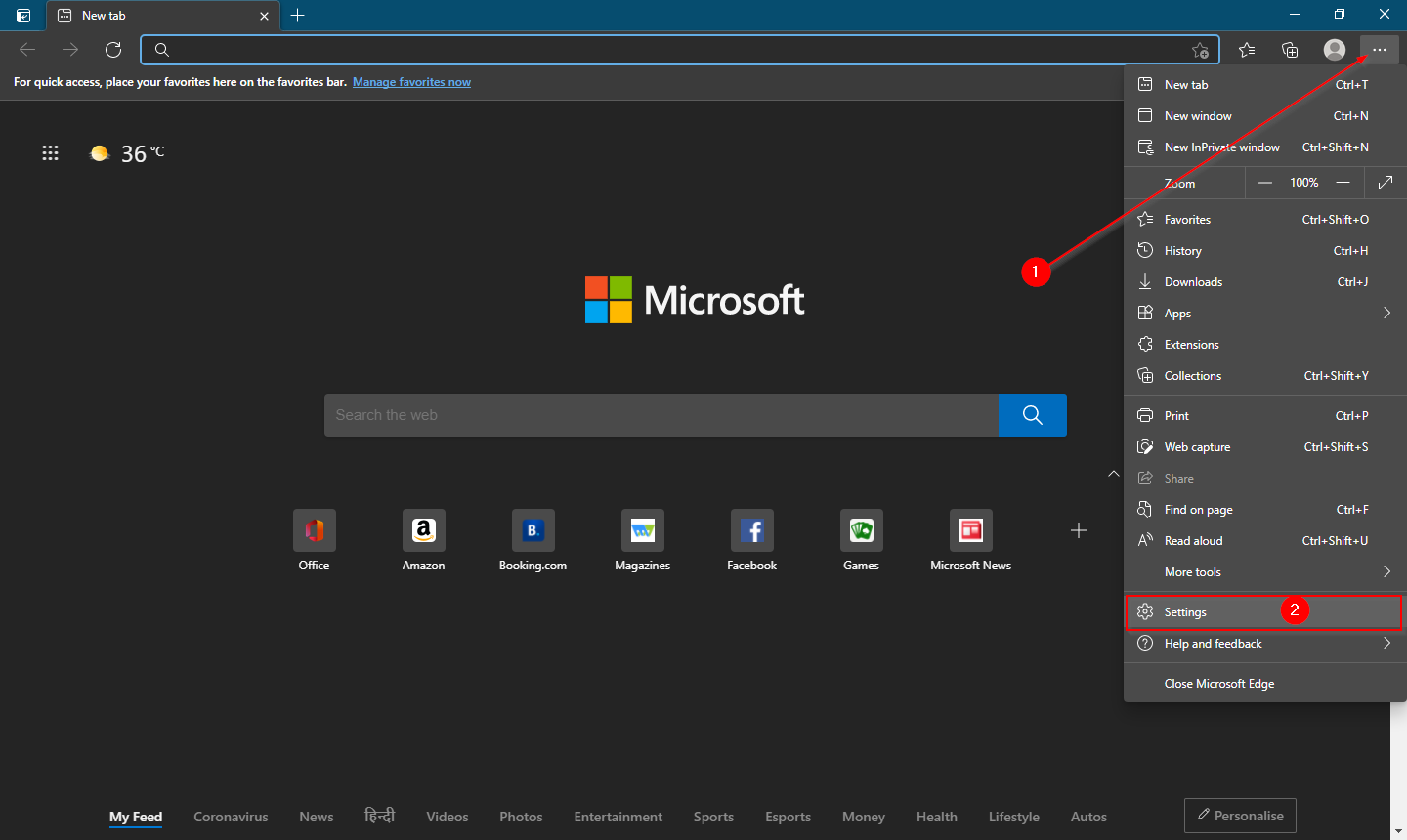Screen dimensions: 1407x840
Task: Click the profile avatar icon
Action: pos(1334,50)
